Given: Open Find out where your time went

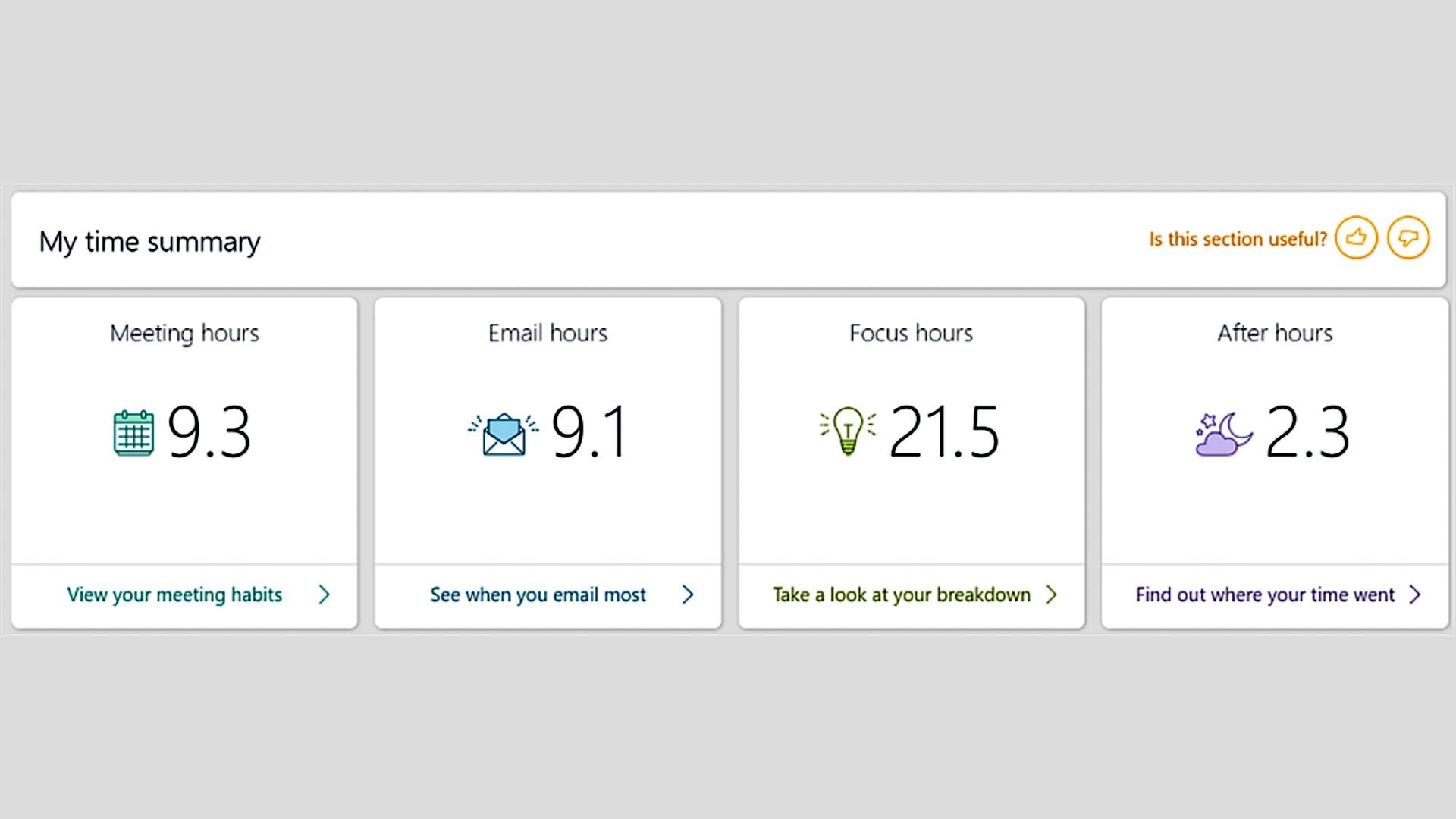Looking at the screenshot, I should pyautogui.click(x=1265, y=595).
